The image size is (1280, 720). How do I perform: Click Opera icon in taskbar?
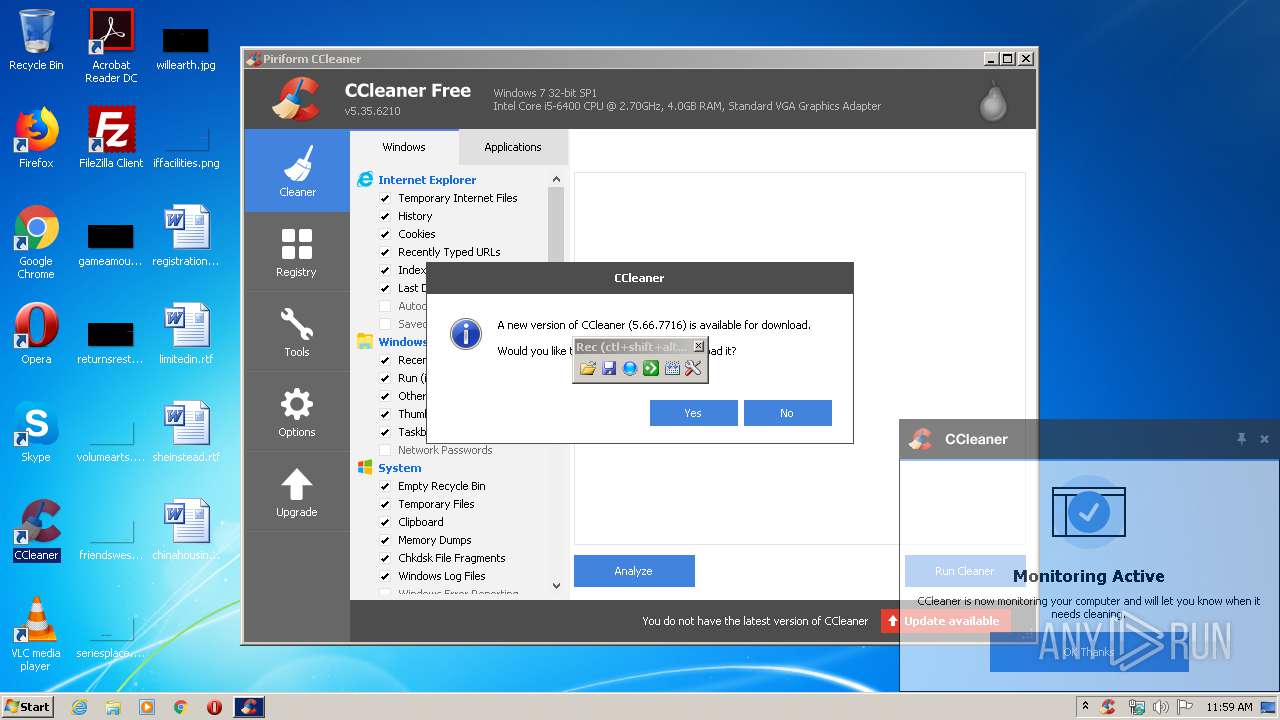(214, 707)
